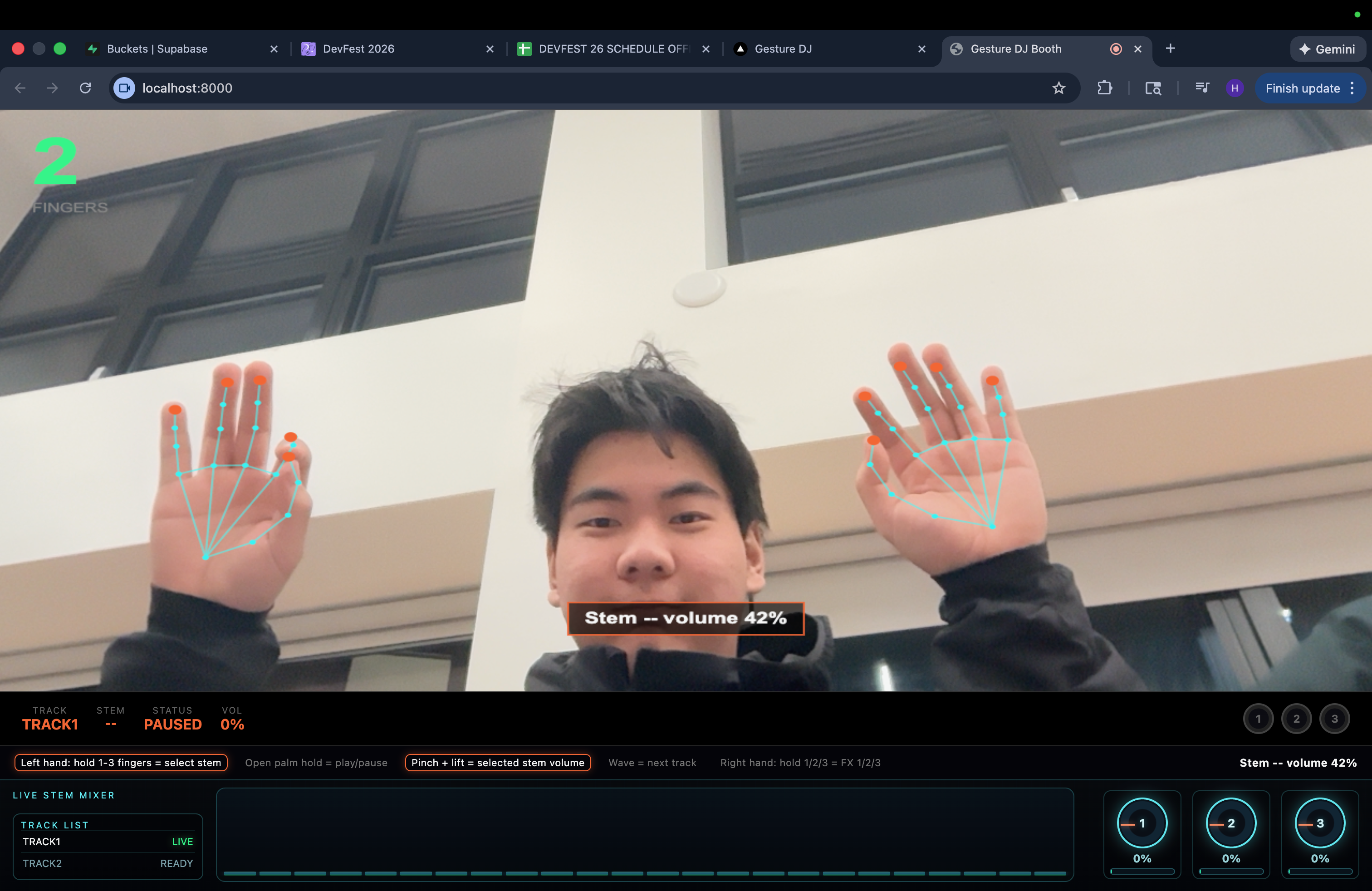Image resolution: width=1372 pixels, height=891 pixels.
Task: Open the camera site permission icon
Action: pos(124,88)
